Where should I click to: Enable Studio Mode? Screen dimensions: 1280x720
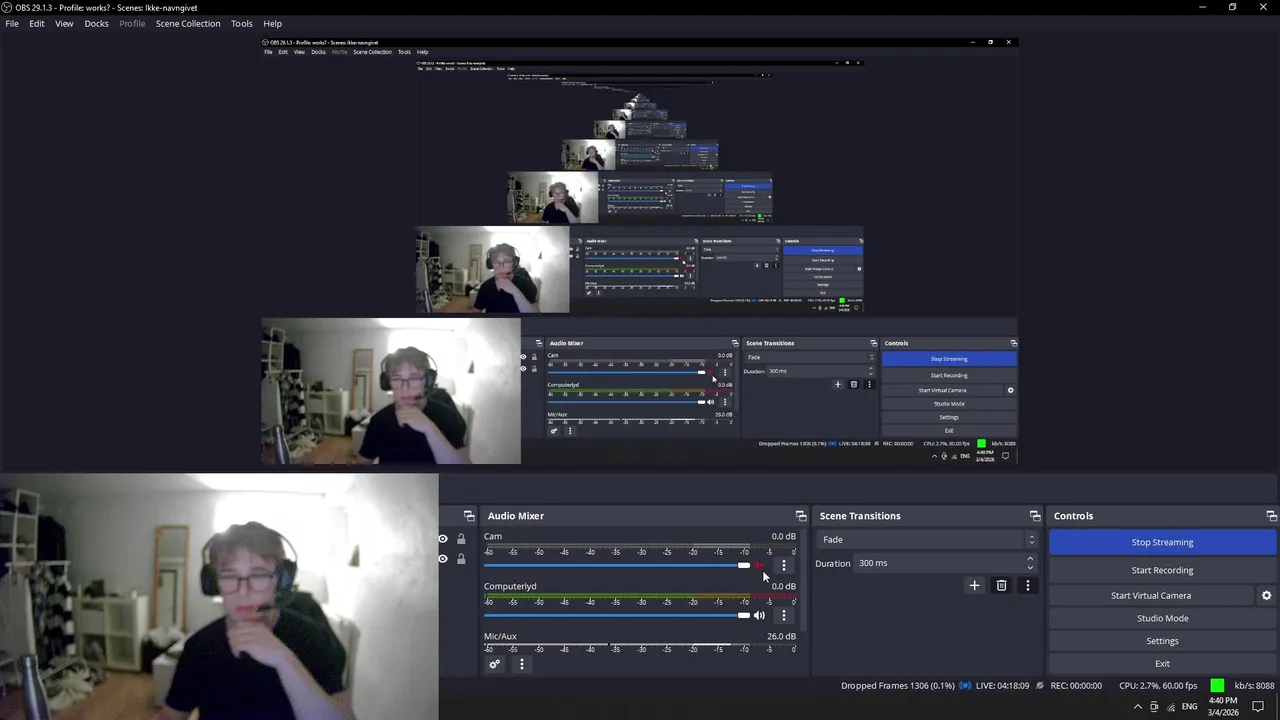[x=1162, y=618]
